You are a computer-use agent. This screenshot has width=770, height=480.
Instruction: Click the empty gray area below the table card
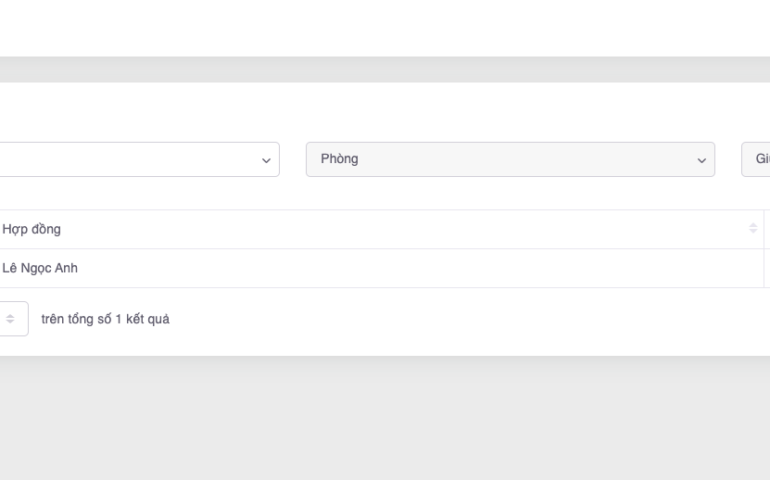click(x=385, y=420)
